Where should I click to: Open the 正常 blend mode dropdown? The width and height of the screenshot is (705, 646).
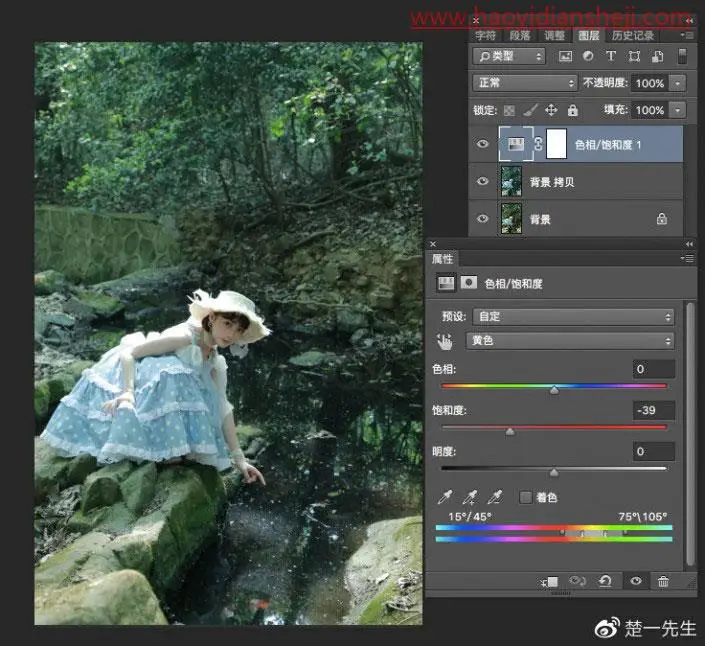[525, 83]
